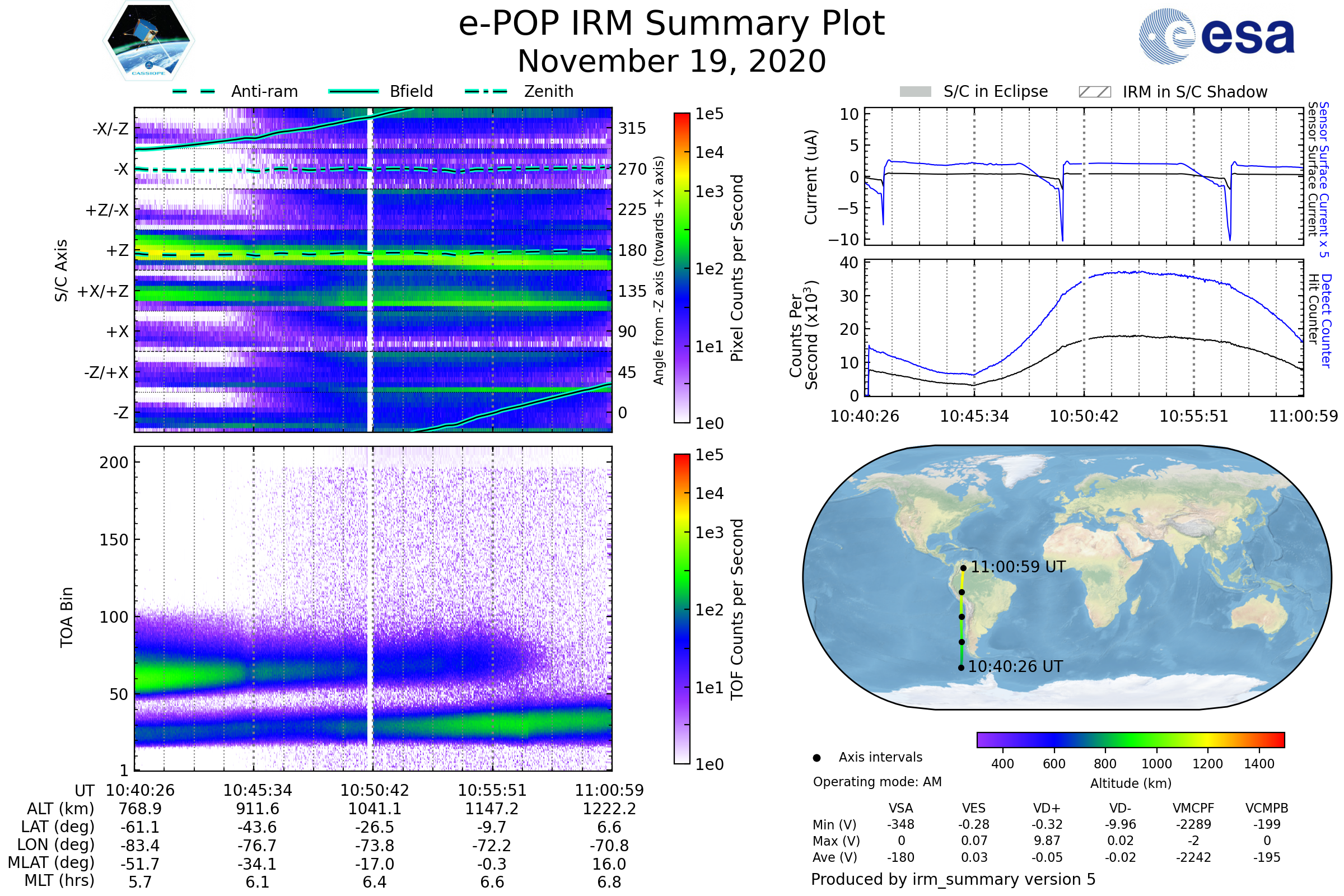Click the Altitude (km) rainbow colorbar
Image resolution: width=1344 pixels, height=896 pixels.
pyautogui.click(x=1130, y=739)
